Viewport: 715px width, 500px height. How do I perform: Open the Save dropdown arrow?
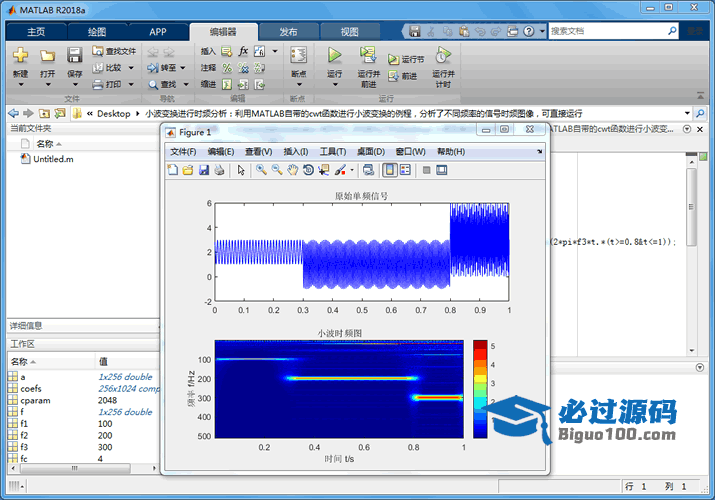point(75,84)
